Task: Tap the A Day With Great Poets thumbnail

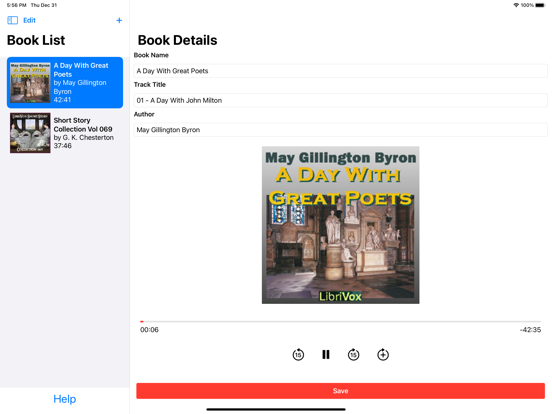Action: point(30,83)
